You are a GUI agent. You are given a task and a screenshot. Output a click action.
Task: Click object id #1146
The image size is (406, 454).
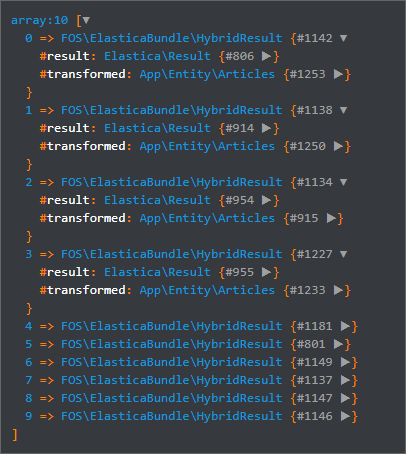click(x=315, y=416)
